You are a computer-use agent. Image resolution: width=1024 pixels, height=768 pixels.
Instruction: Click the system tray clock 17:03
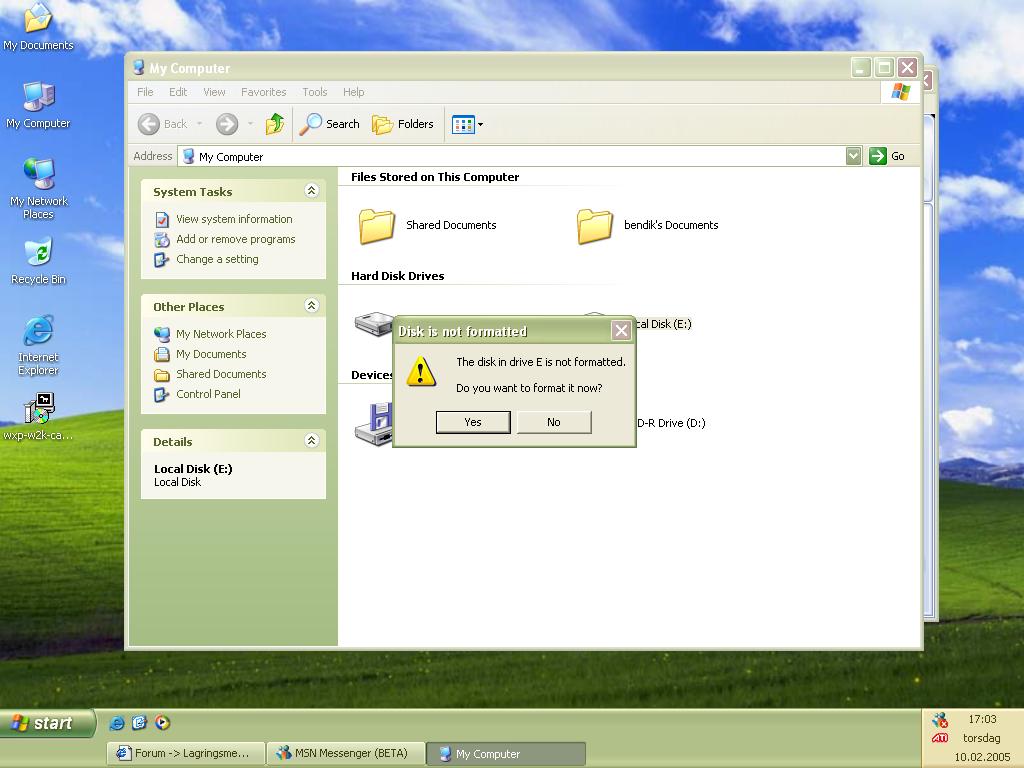point(982,719)
